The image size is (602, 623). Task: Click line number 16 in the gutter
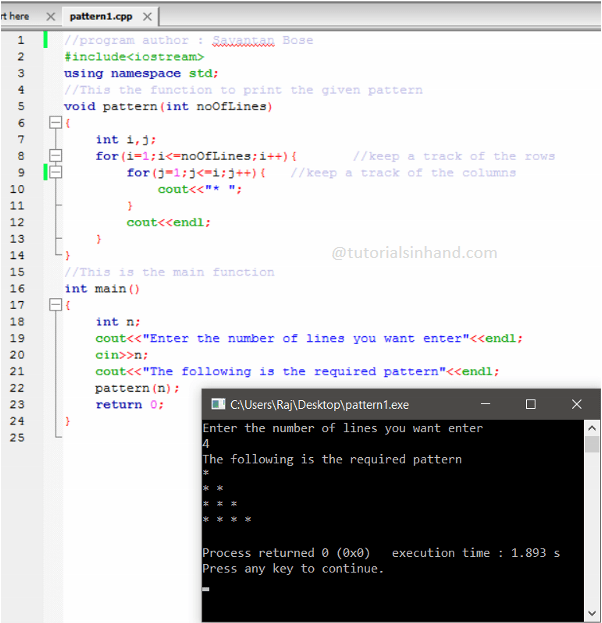17,288
